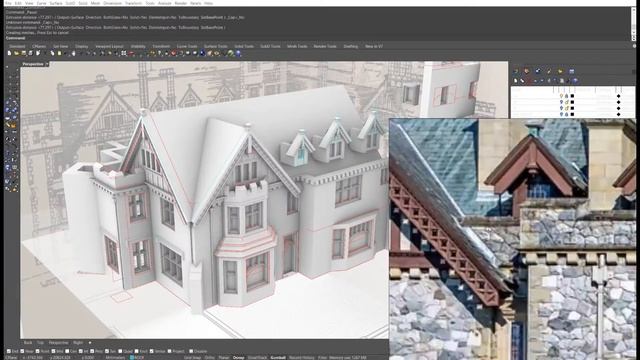
Task: Click the fourth layer row print color diamond
Action: (618, 114)
